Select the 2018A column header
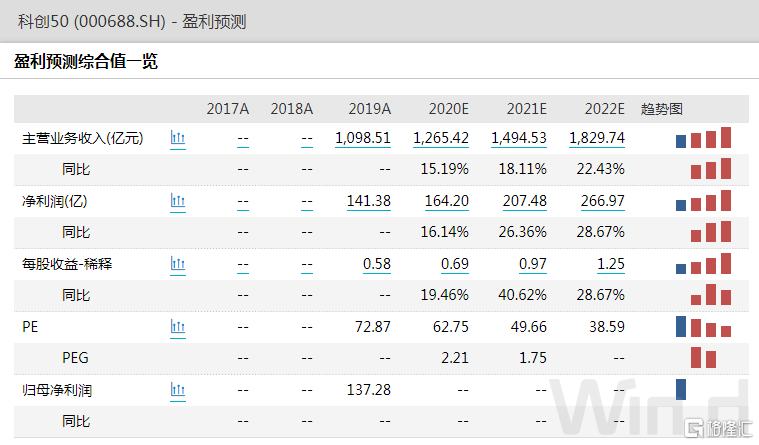 click(291, 109)
